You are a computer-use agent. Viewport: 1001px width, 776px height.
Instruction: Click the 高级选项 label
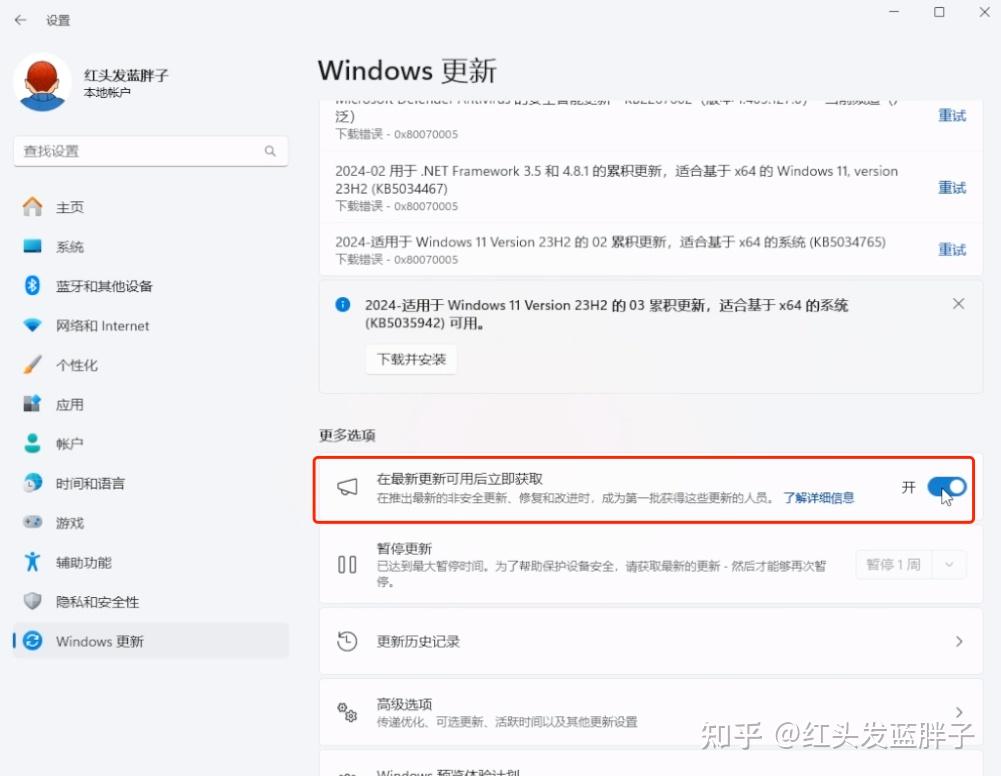coord(404,705)
